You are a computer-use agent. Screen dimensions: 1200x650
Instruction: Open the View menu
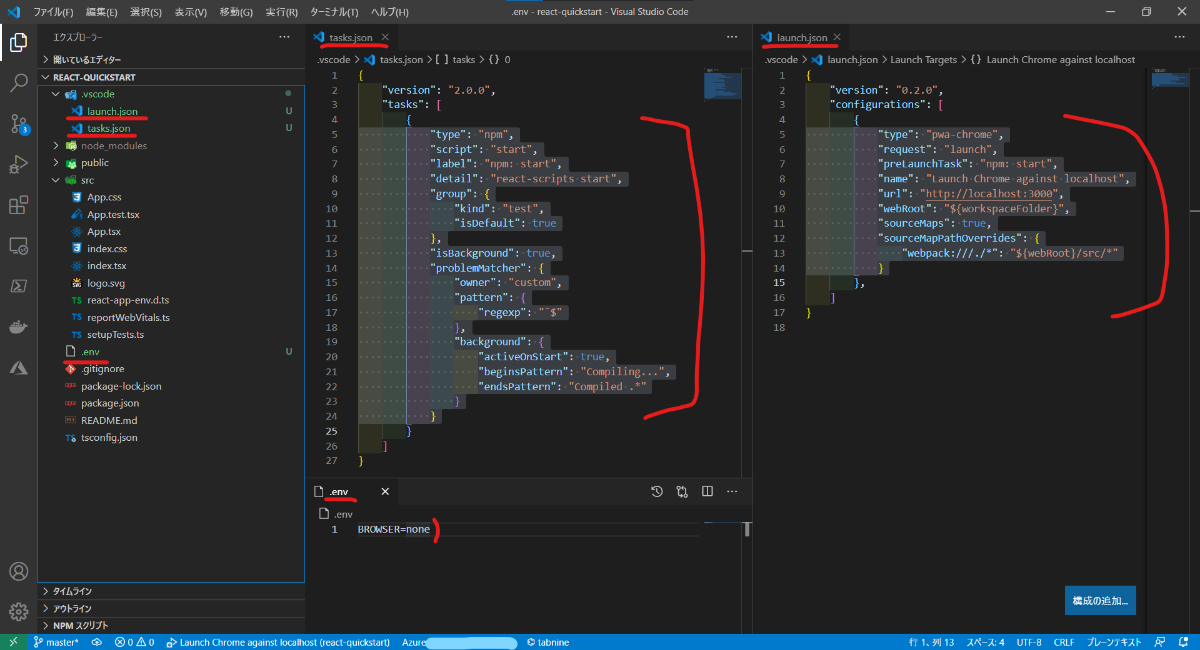191,12
